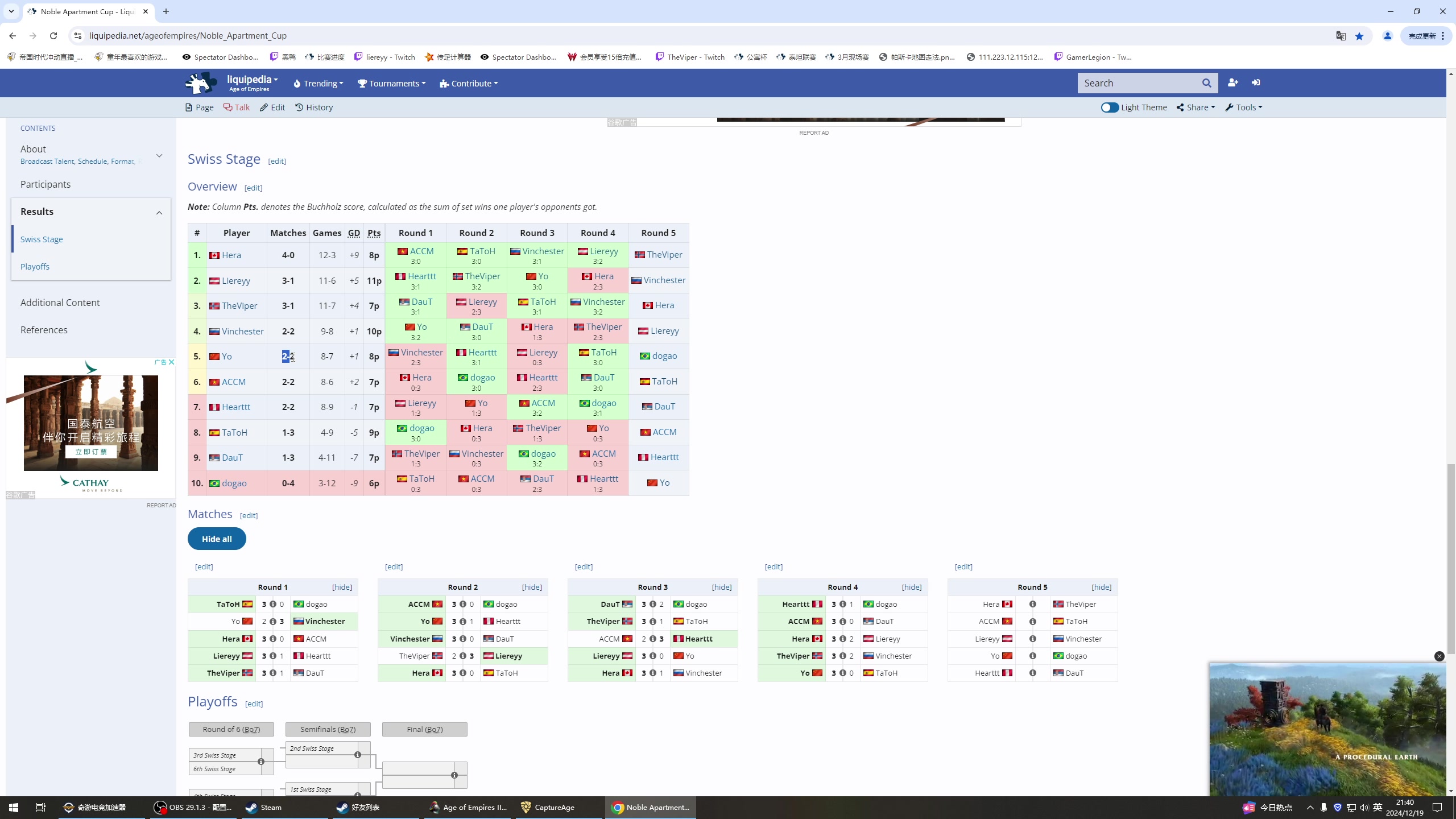Open the Tools dropdown
This screenshot has width=1456, height=819.
point(1244,107)
